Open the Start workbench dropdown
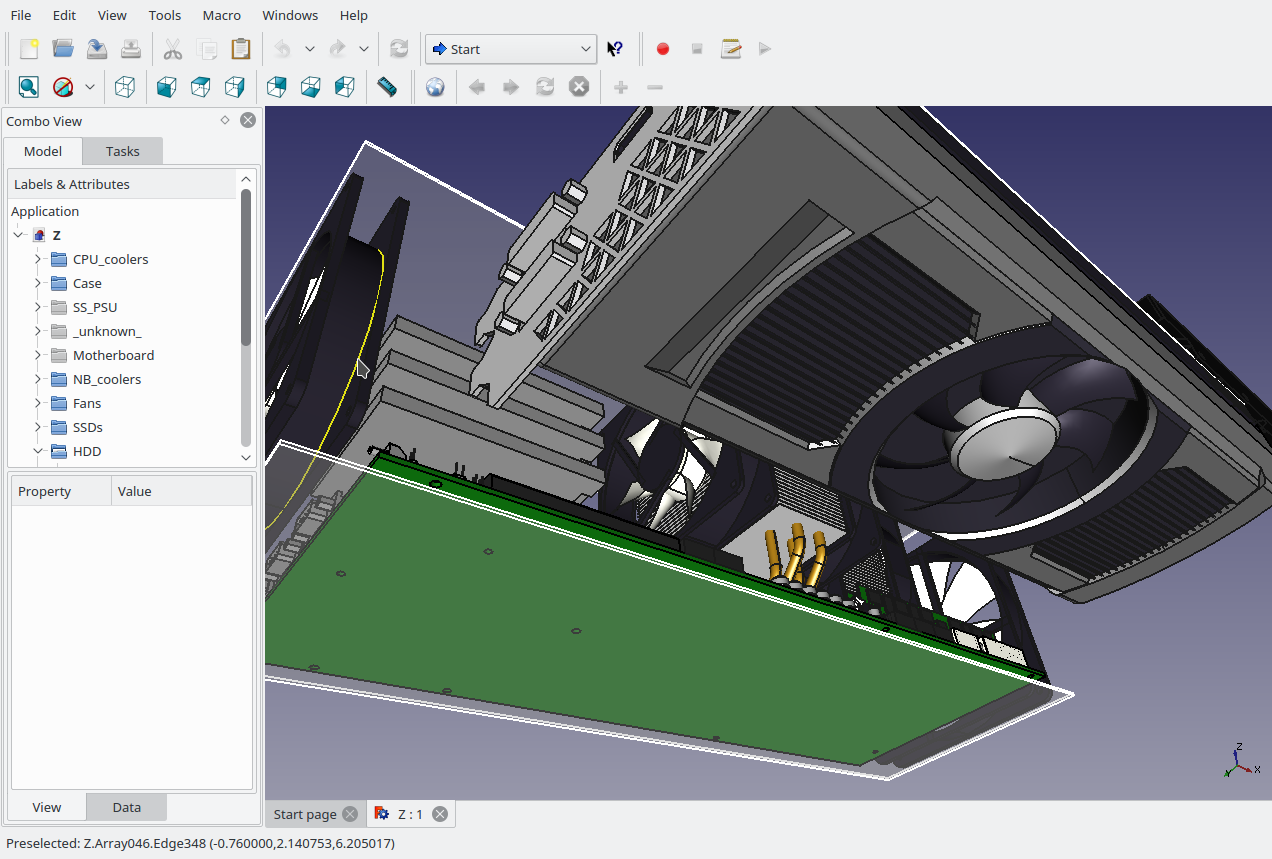 pyautogui.click(x=510, y=49)
